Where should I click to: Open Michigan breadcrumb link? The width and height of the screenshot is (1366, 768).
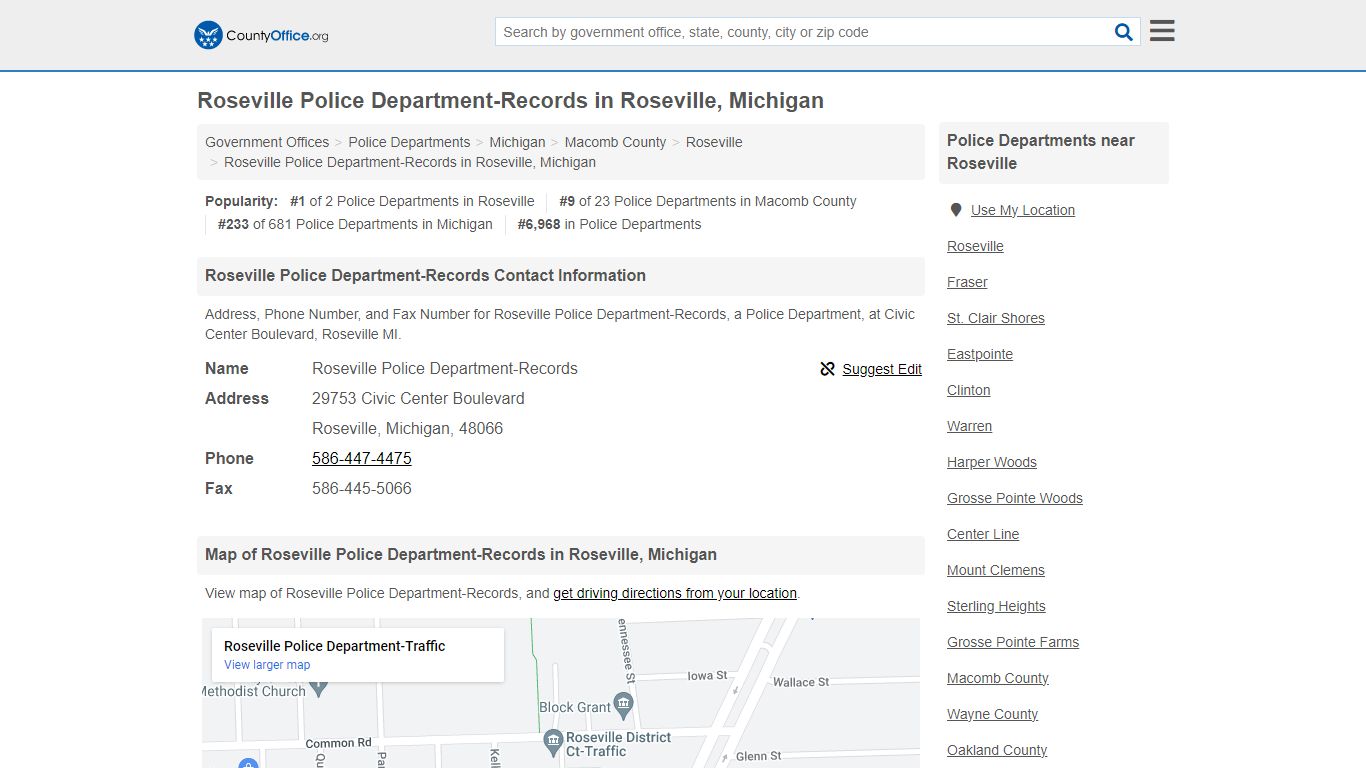click(517, 142)
